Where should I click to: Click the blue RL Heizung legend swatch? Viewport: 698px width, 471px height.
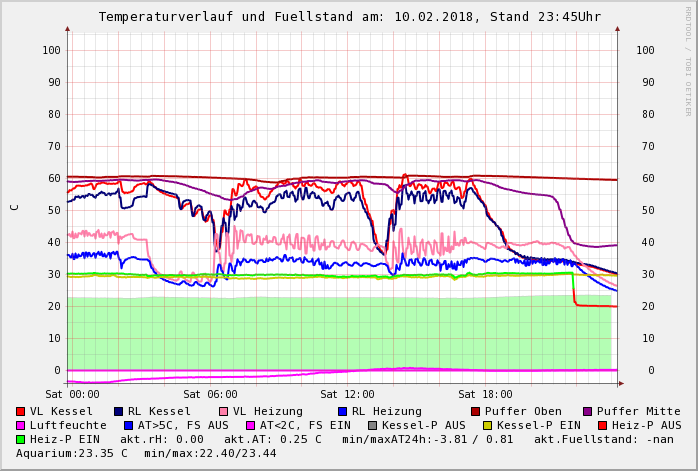click(342, 411)
